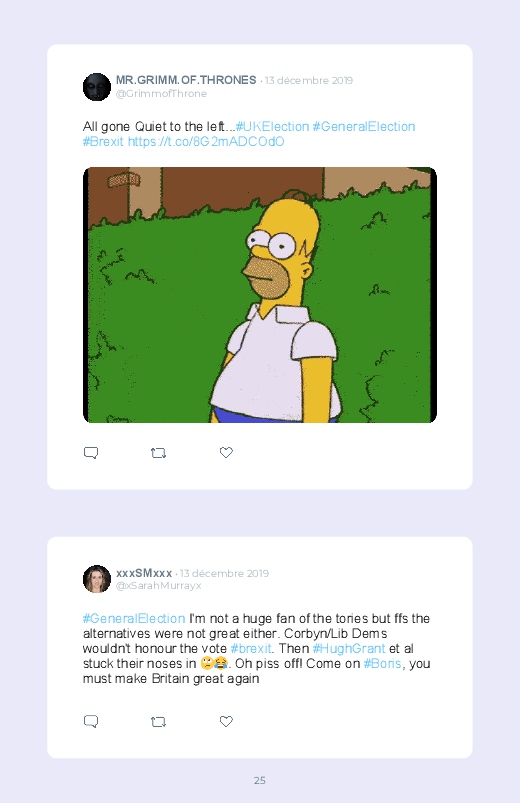Open the @GrimmofThrone handle
The height and width of the screenshot is (803, 520).
(x=161, y=94)
